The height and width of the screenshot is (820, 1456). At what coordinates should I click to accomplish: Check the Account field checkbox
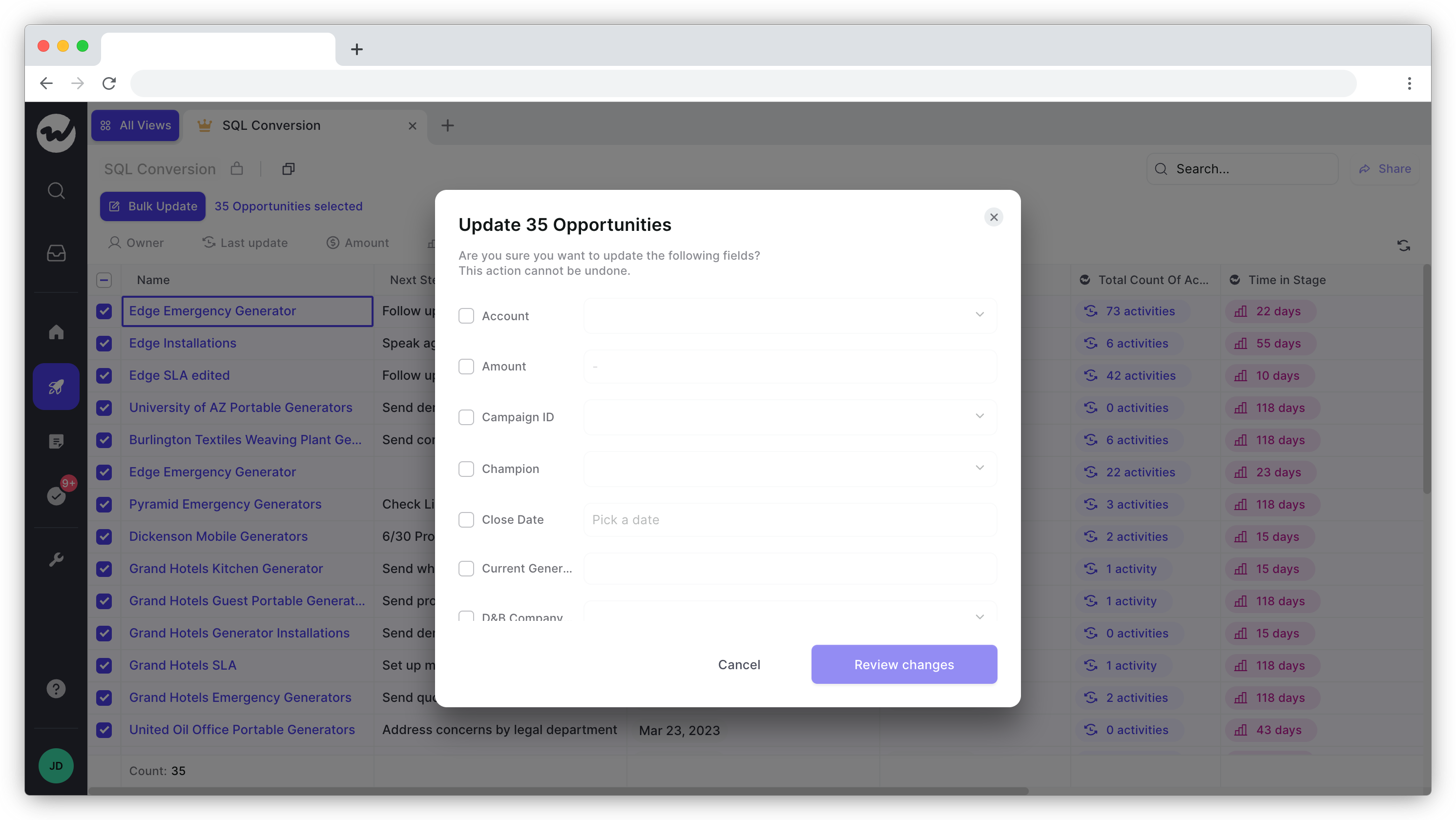pyautogui.click(x=466, y=316)
